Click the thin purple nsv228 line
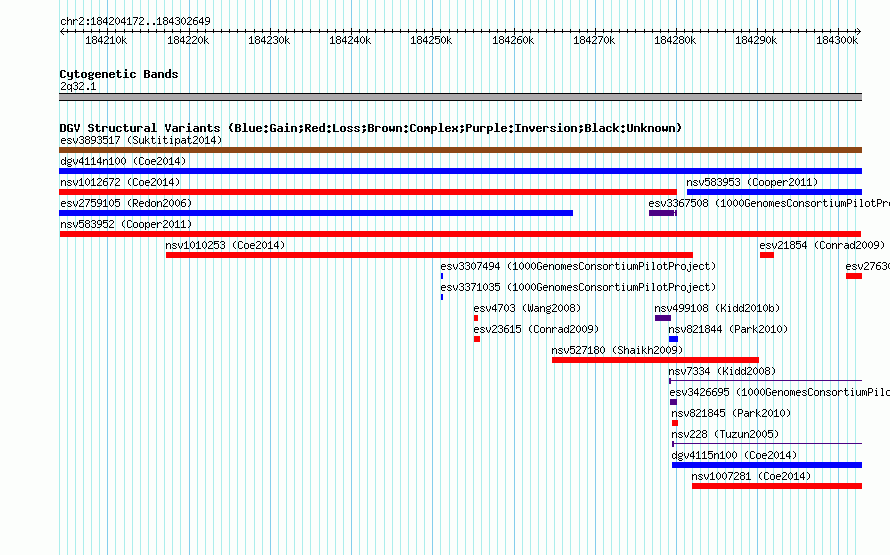Viewport: 890px width, 555px height. [767, 444]
